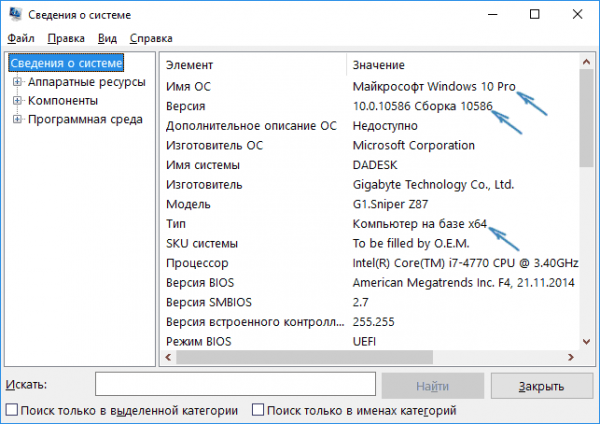Click the horizontal scrollbar right arrow
This screenshot has height=424, width=600.
pyautogui.click(x=571, y=357)
